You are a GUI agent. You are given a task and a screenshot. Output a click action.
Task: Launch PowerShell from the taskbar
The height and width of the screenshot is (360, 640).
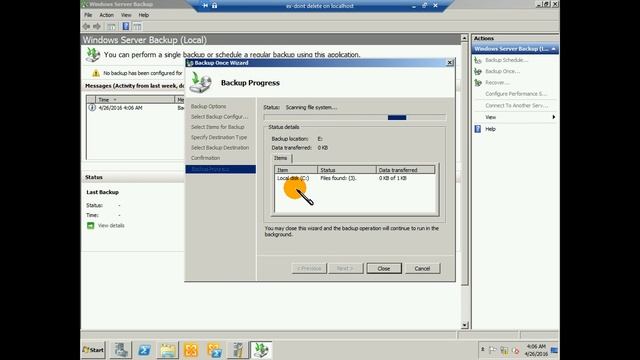[x=144, y=350]
